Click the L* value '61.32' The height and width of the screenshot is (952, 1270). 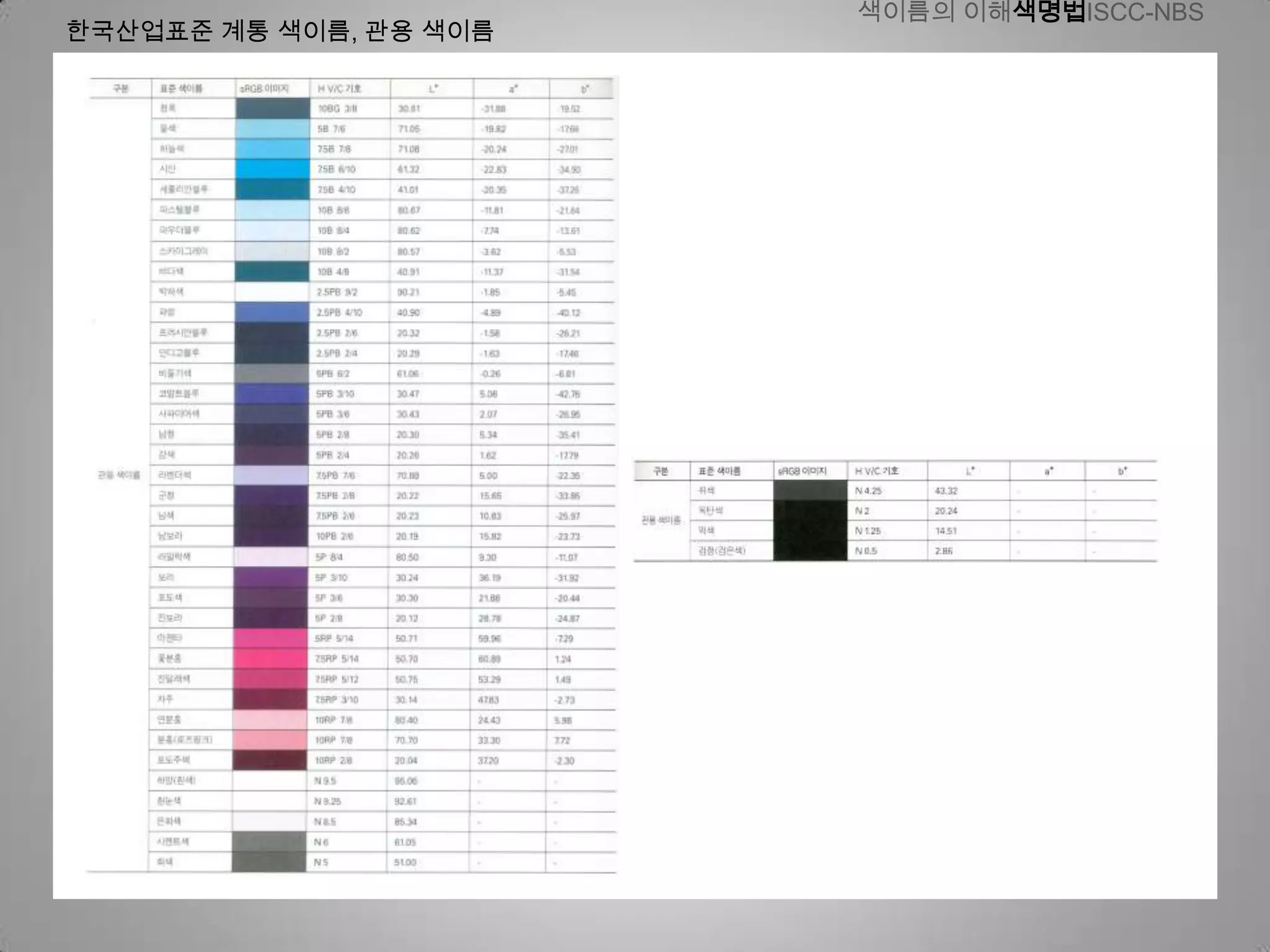click(x=408, y=169)
